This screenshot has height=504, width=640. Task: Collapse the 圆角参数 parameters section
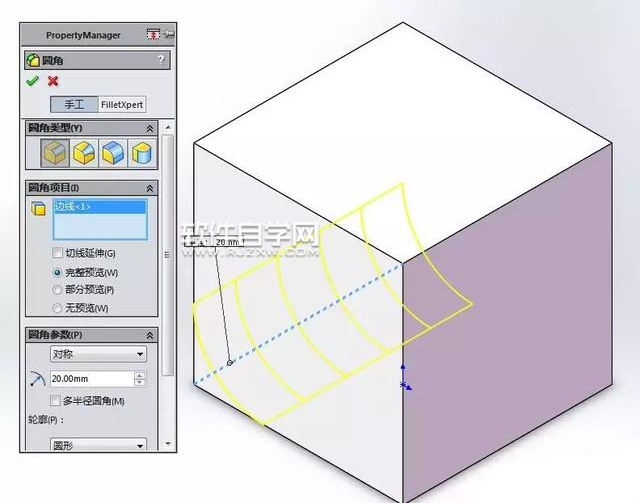coord(150,335)
